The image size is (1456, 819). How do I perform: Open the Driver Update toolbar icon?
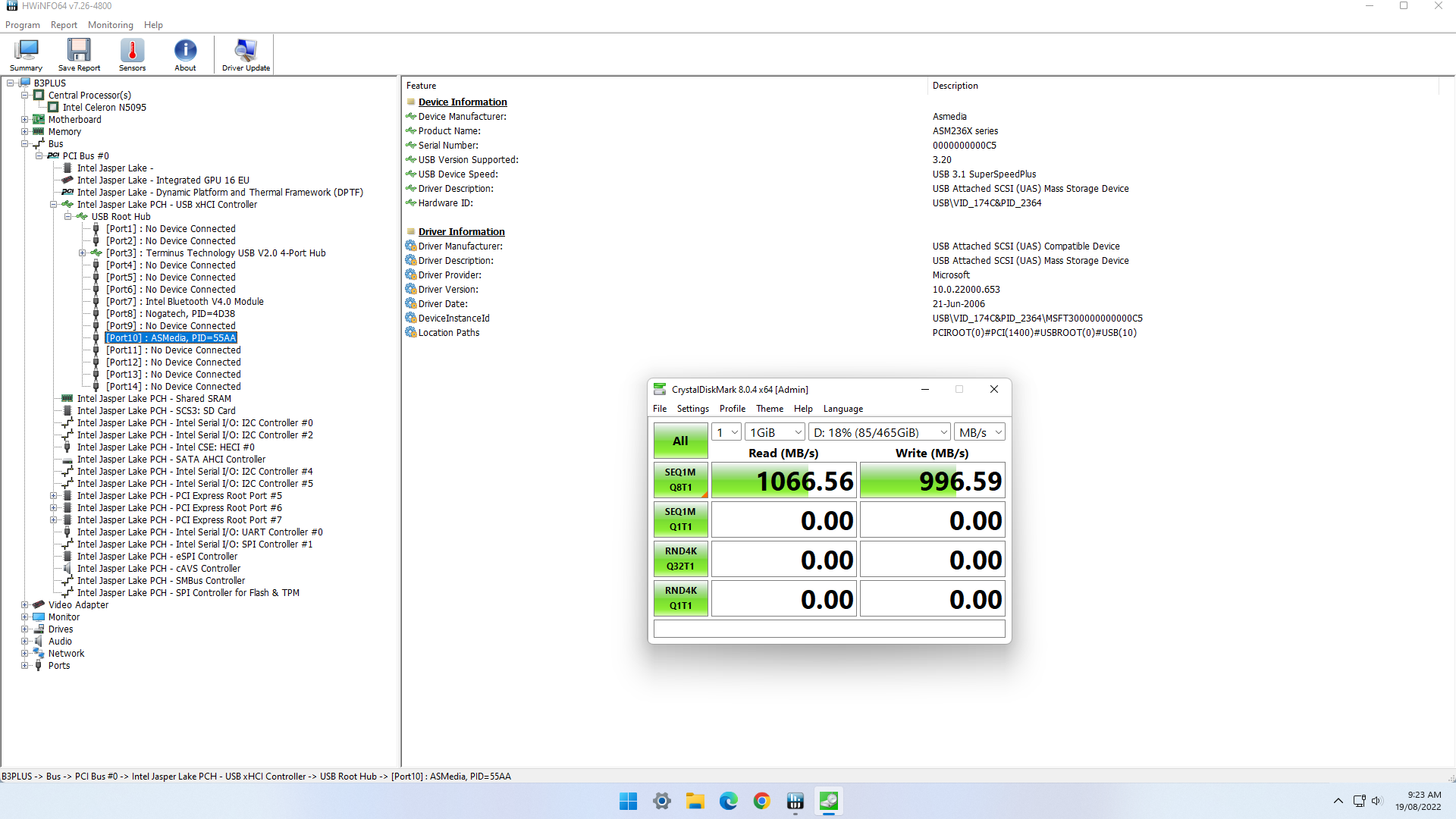pyautogui.click(x=246, y=55)
